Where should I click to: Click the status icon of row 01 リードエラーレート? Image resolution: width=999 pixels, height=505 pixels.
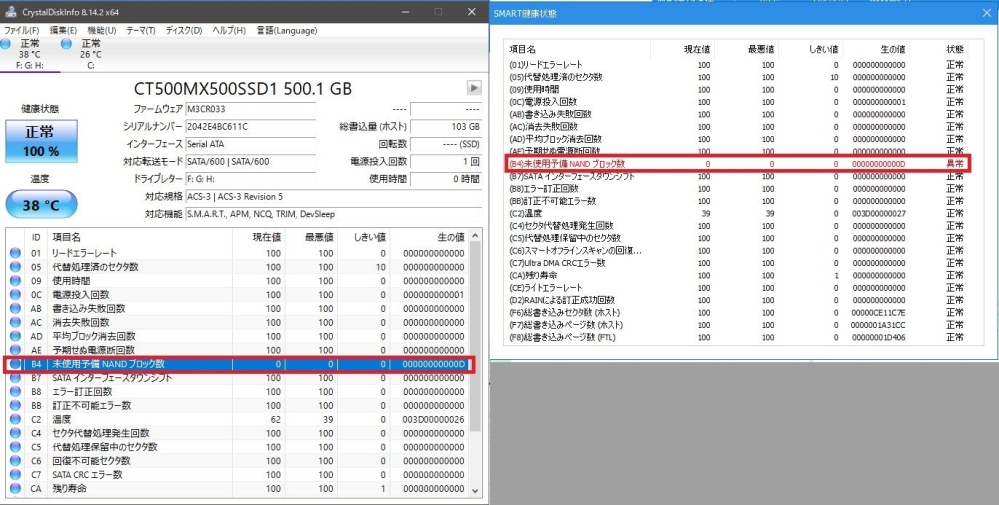pyautogui.click(x=15, y=253)
